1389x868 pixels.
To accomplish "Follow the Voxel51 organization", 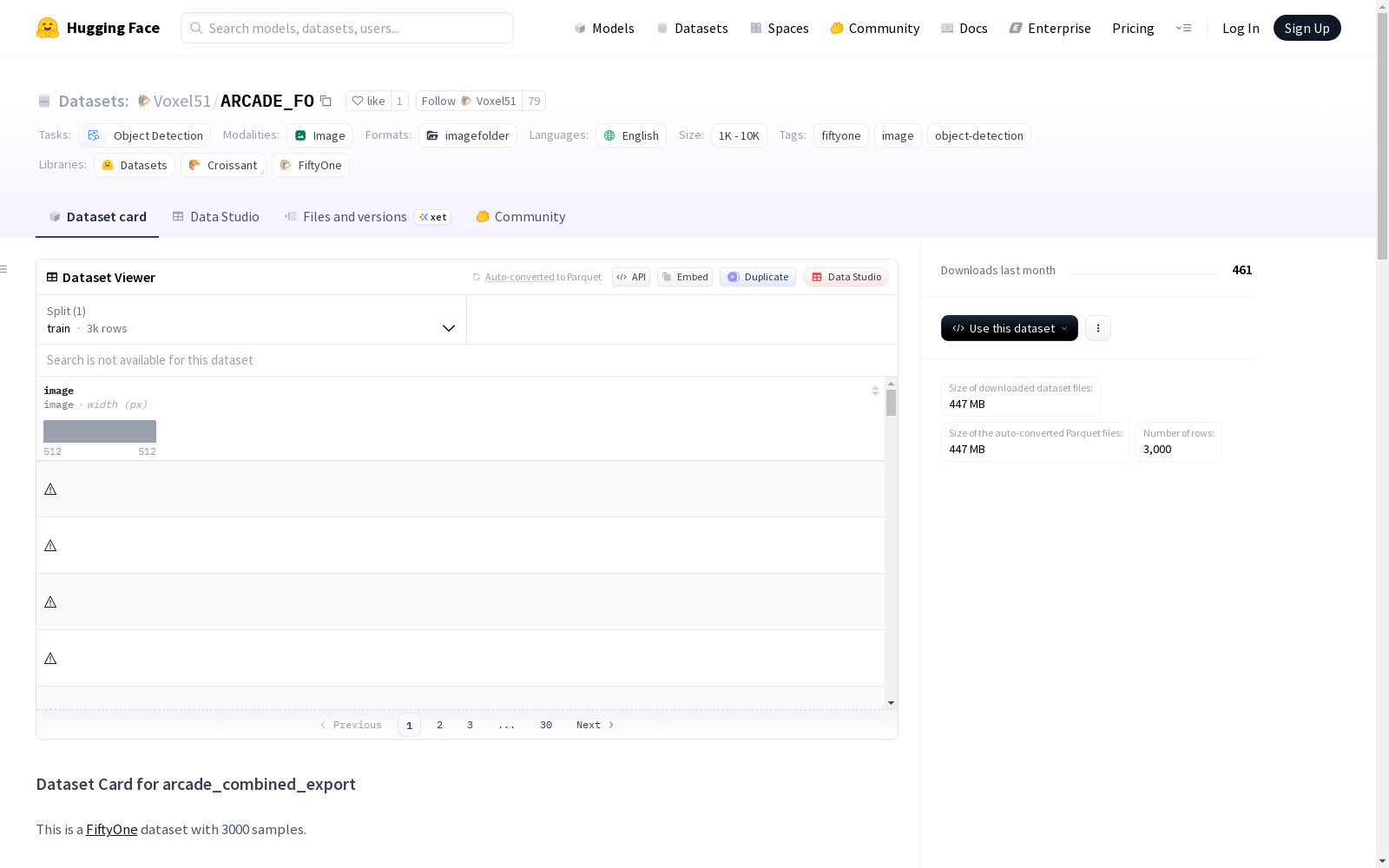I will (x=469, y=101).
